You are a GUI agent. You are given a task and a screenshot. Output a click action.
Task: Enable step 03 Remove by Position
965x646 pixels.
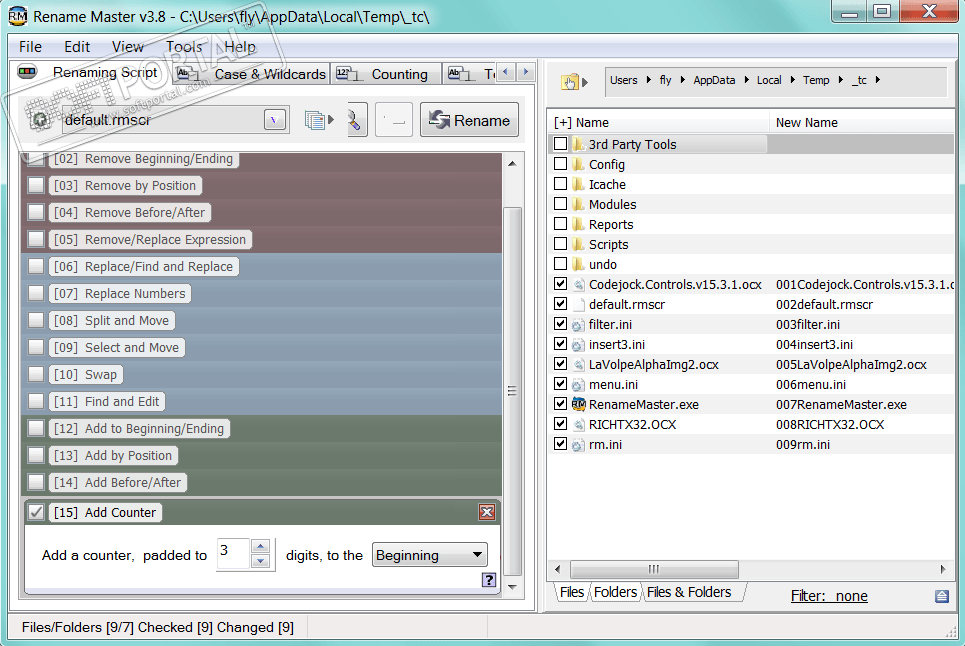point(36,185)
